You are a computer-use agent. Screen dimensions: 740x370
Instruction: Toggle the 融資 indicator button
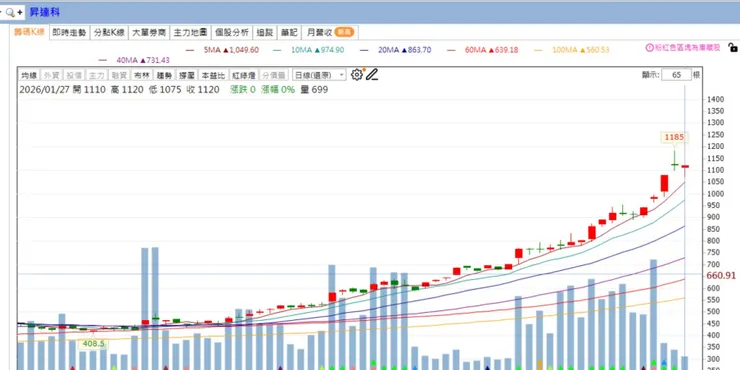click(118, 75)
